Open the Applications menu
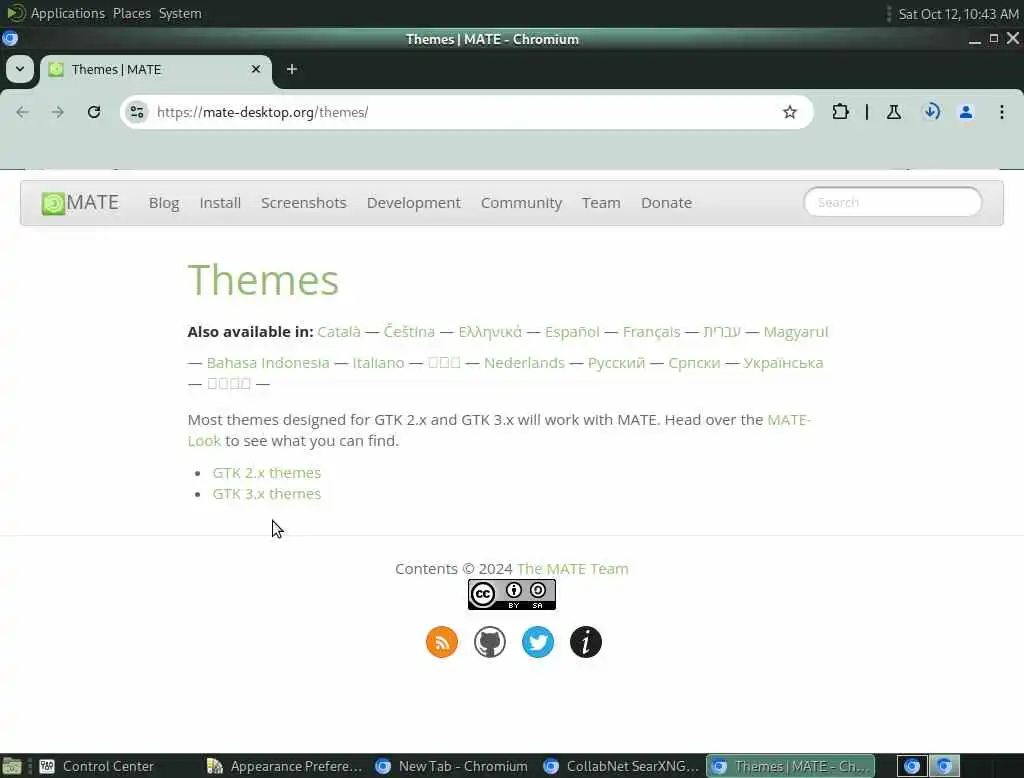The image size is (1024, 778). click(x=68, y=13)
